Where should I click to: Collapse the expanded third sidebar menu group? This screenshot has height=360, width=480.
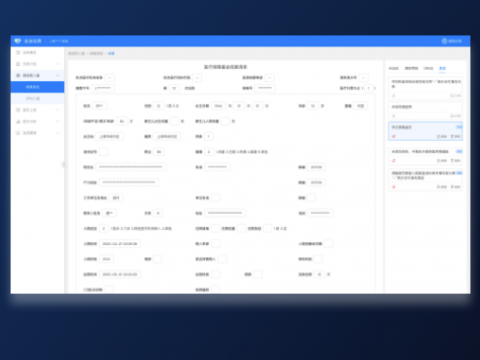coord(37,75)
